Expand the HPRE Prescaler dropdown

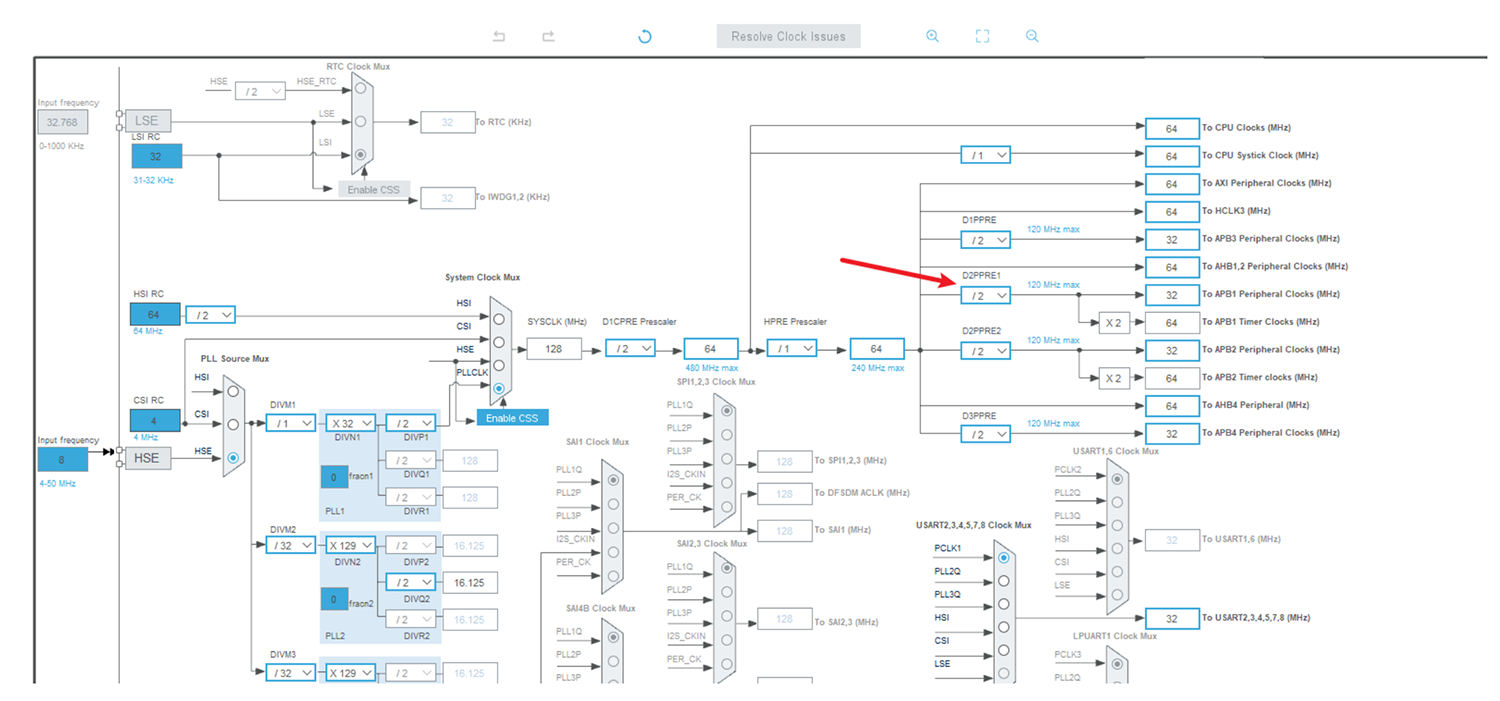point(792,348)
